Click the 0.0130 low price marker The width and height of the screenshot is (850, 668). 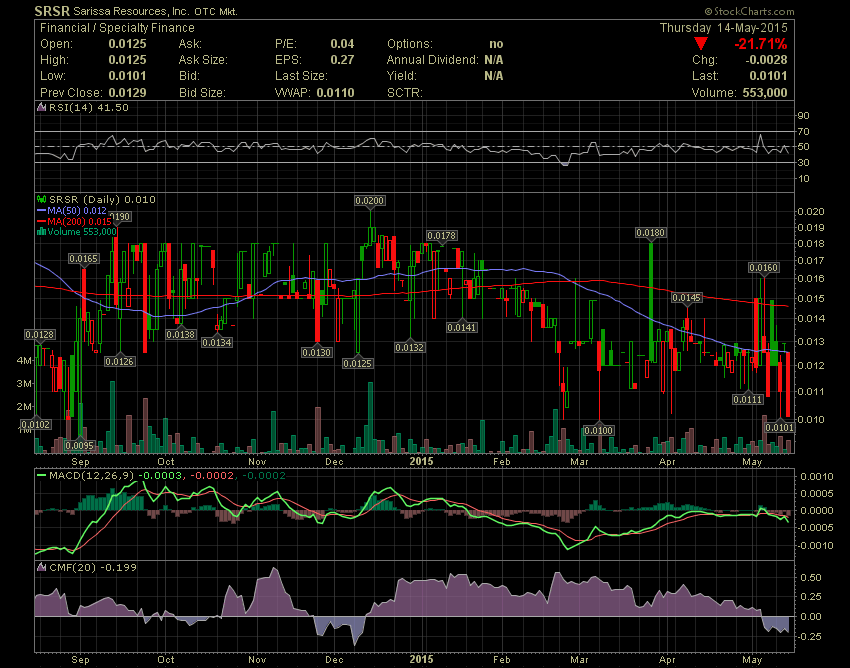pyautogui.click(x=317, y=352)
